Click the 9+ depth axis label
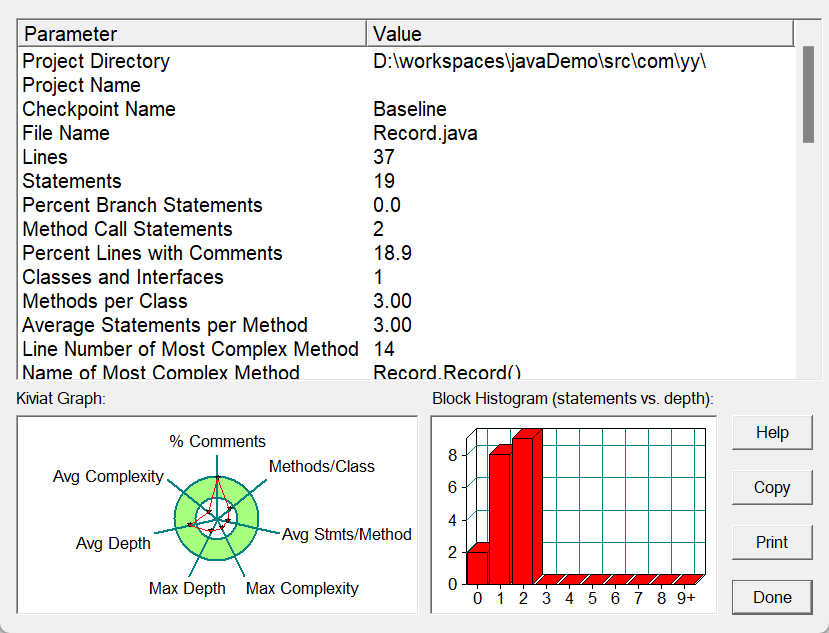Image resolution: width=829 pixels, height=633 pixels. coord(686,598)
